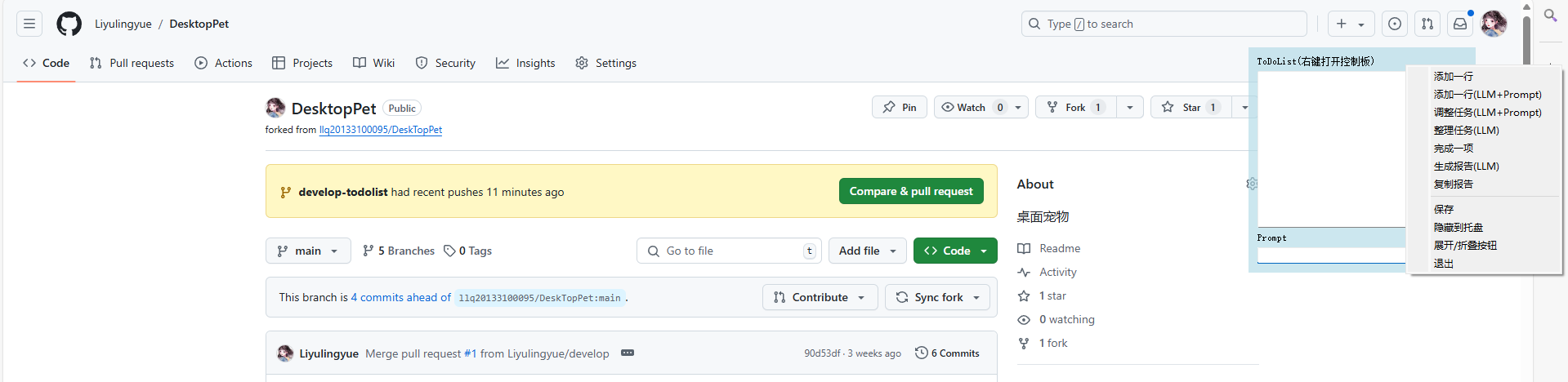Select 调整任务(LLM+Prompt) menu item
The image size is (1568, 382).
click(1484, 113)
